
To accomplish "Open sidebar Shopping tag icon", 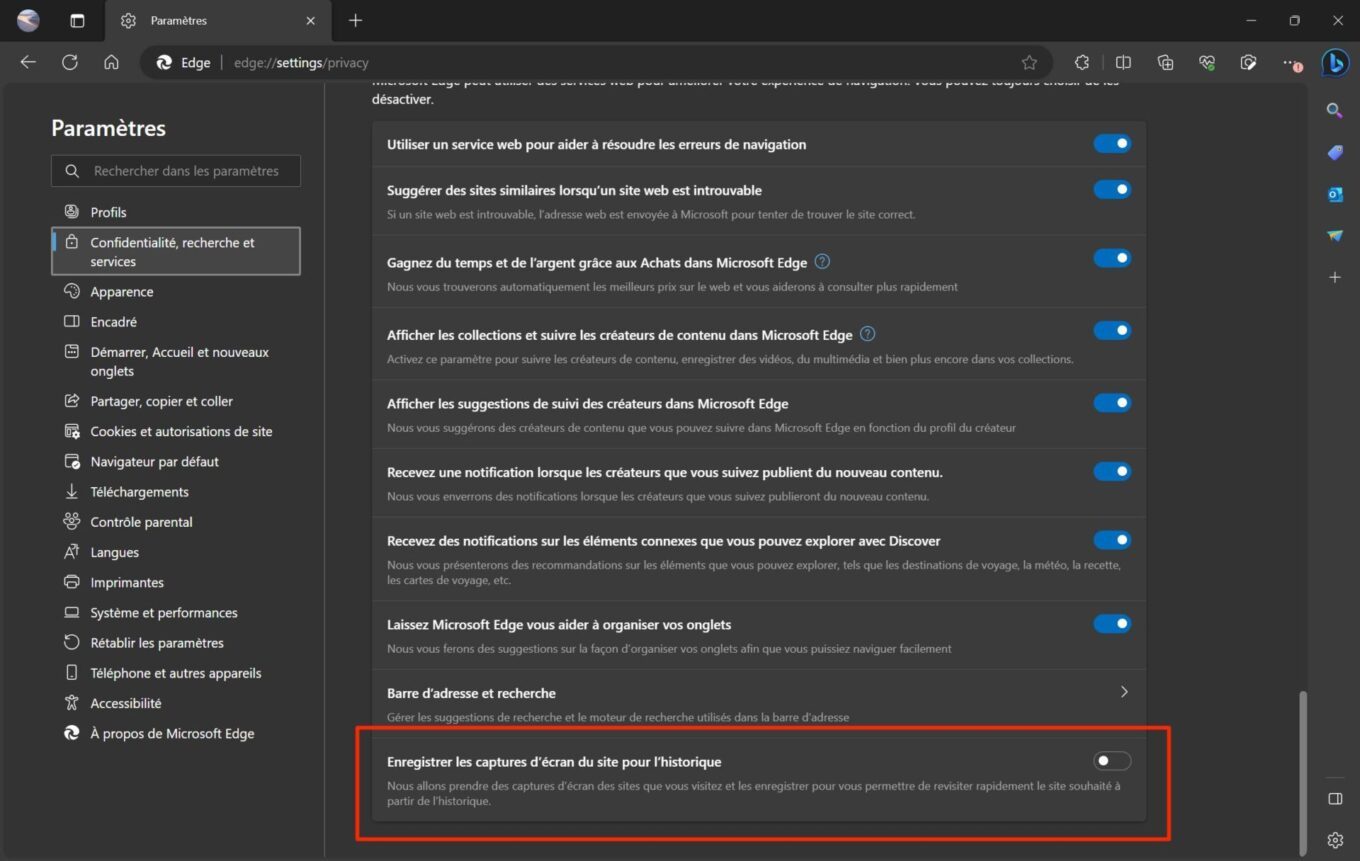I will (x=1334, y=152).
